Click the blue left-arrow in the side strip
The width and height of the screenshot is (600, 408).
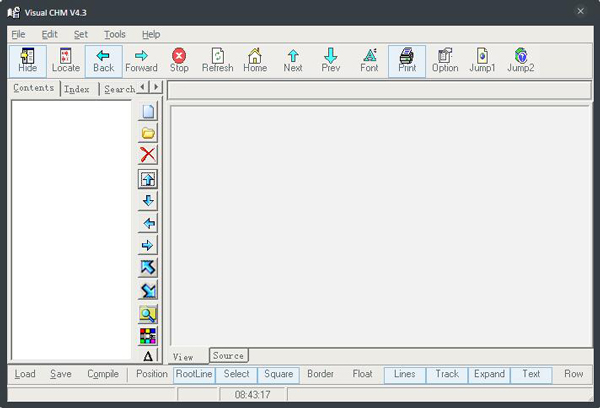pyautogui.click(x=148, y=223)
